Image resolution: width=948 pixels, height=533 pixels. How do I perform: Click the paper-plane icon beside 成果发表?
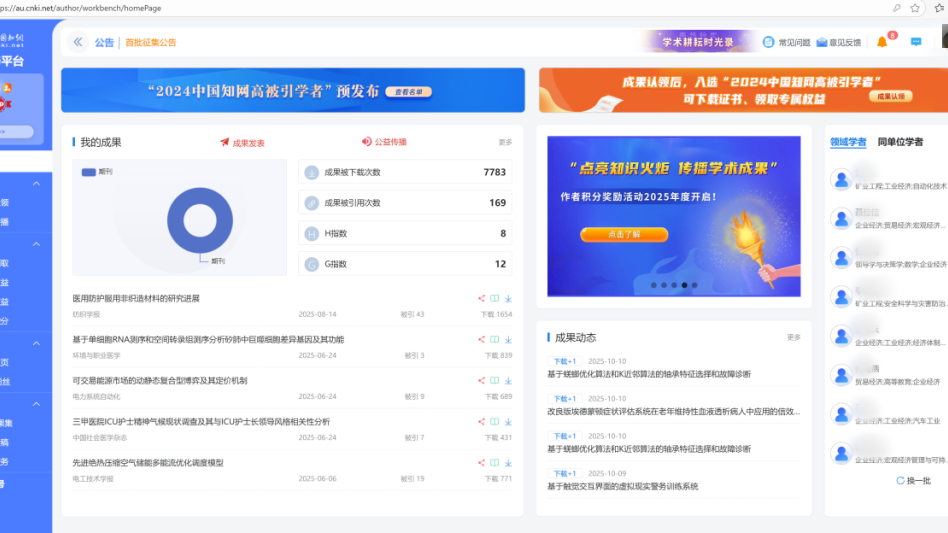[x=224, y=142]
